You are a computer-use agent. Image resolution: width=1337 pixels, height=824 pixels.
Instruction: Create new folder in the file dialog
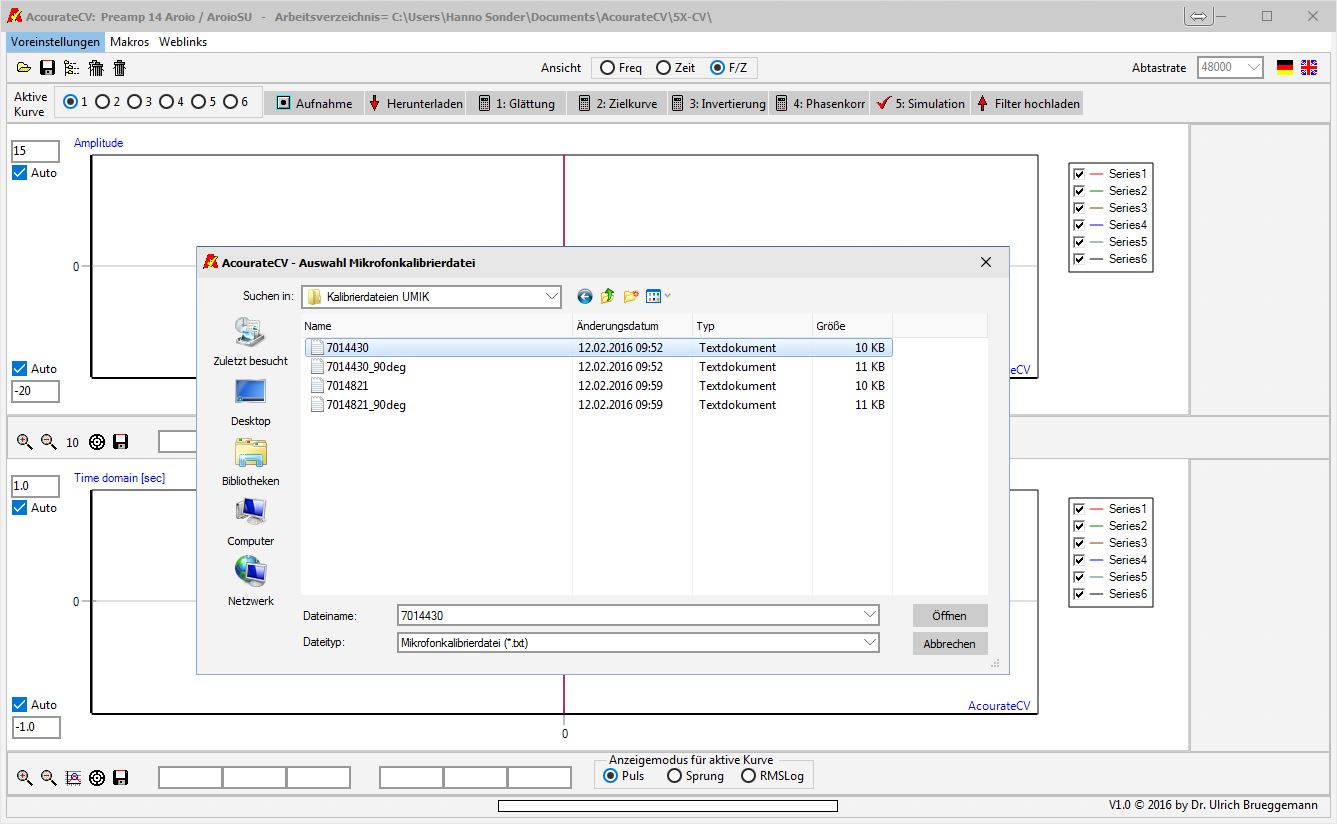point(631,296)
